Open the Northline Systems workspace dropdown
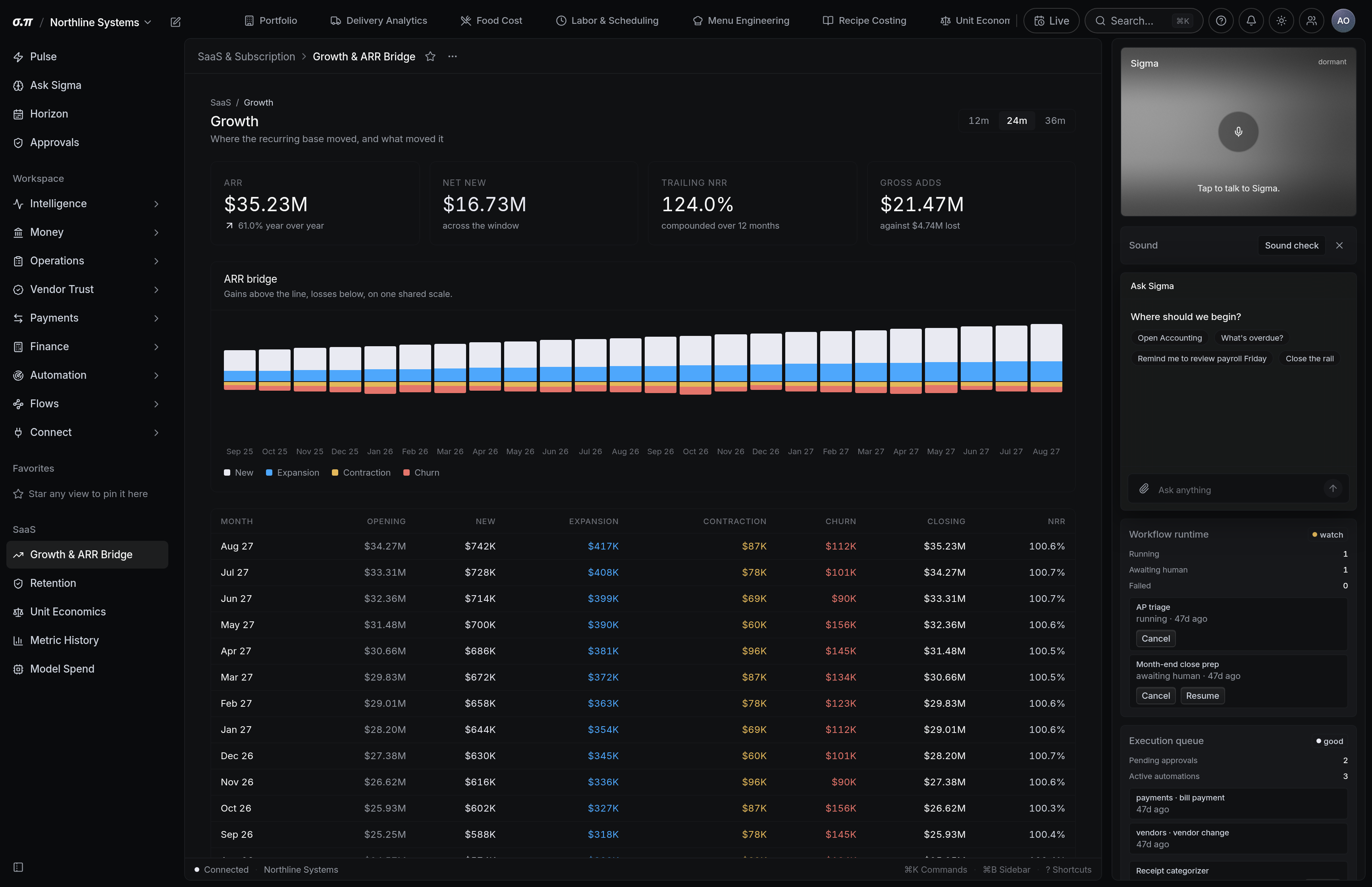Image resolution: width=1372 pixels, height=887 pixels. 101,22
